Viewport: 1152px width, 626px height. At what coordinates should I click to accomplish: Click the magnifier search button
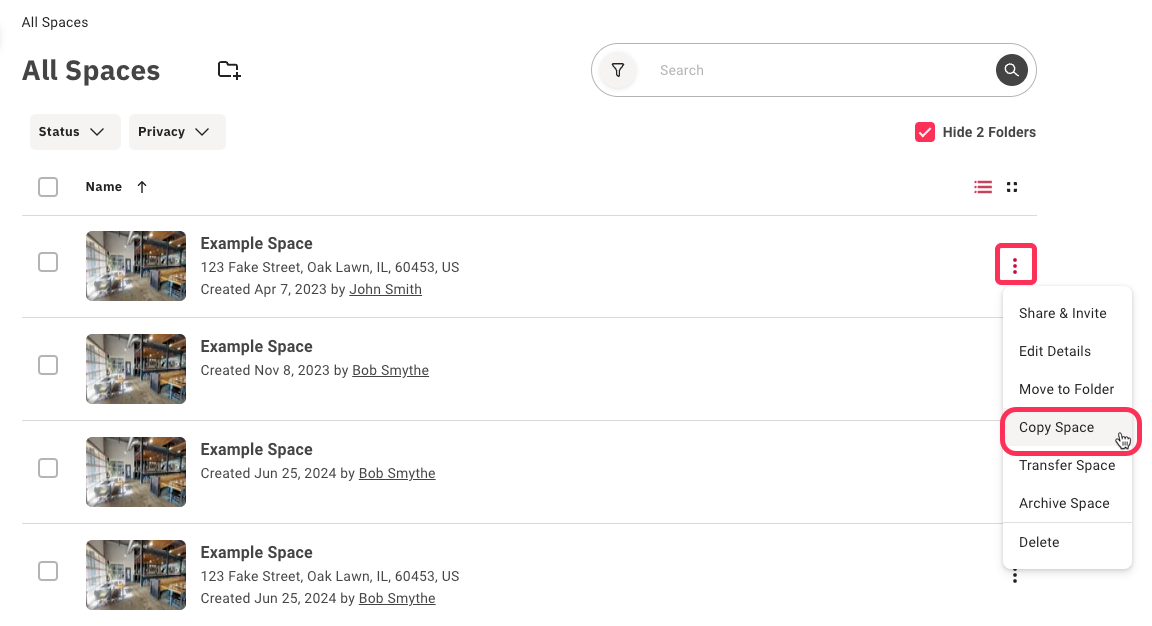[1012, 70]
